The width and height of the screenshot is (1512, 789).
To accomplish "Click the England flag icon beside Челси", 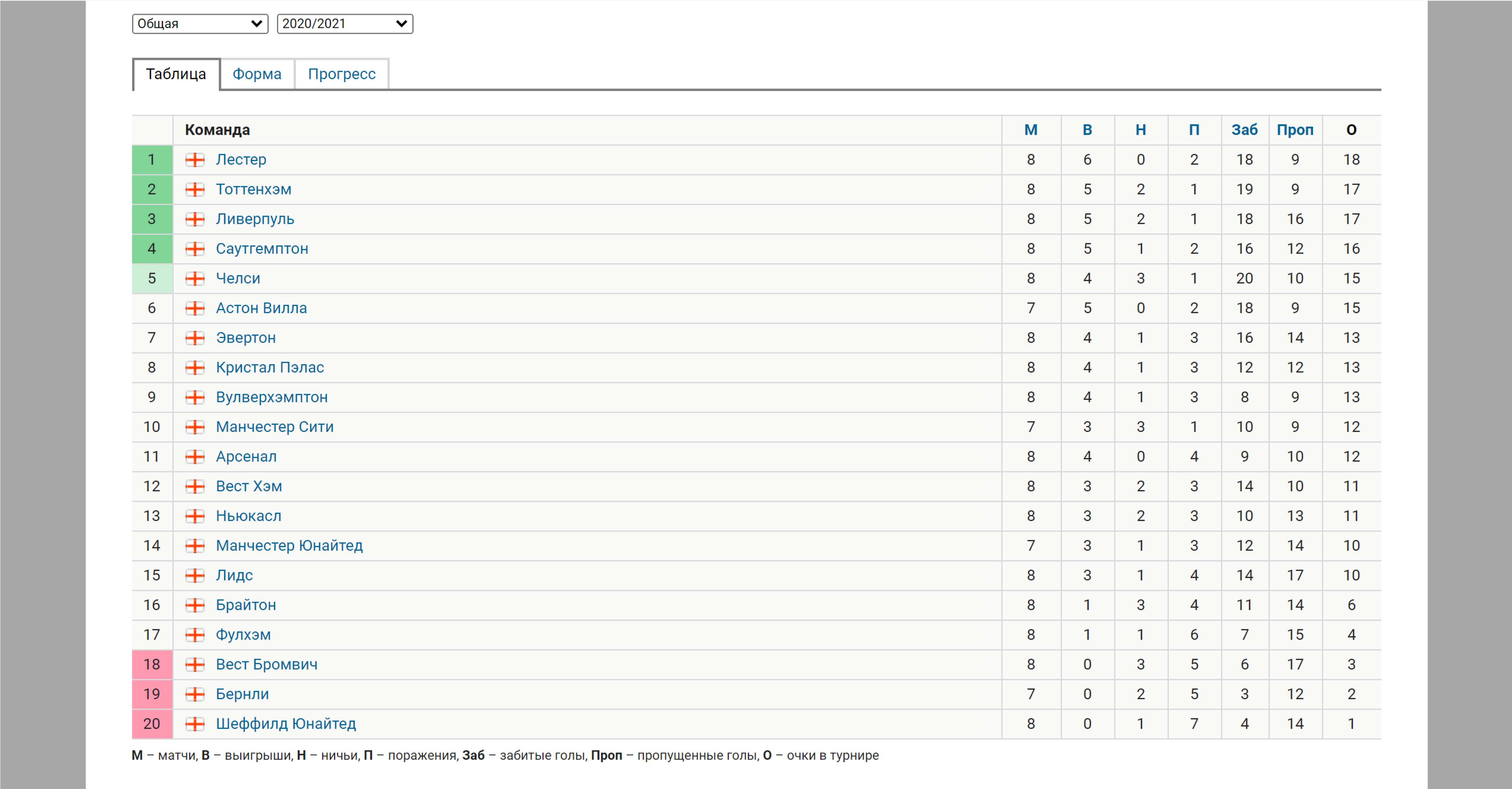I will [195, 279].
